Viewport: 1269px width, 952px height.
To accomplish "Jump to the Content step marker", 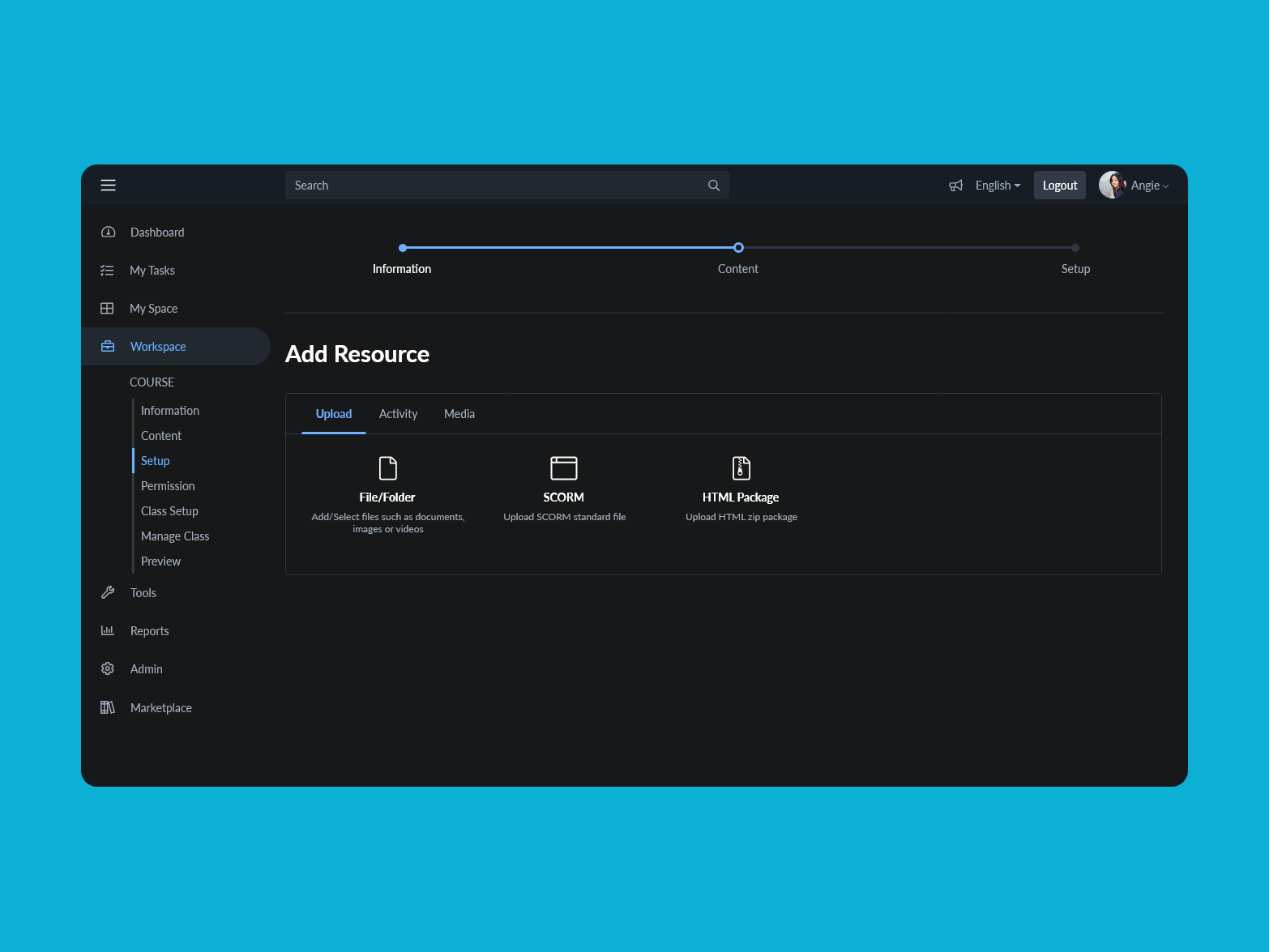I will point(738,248).
